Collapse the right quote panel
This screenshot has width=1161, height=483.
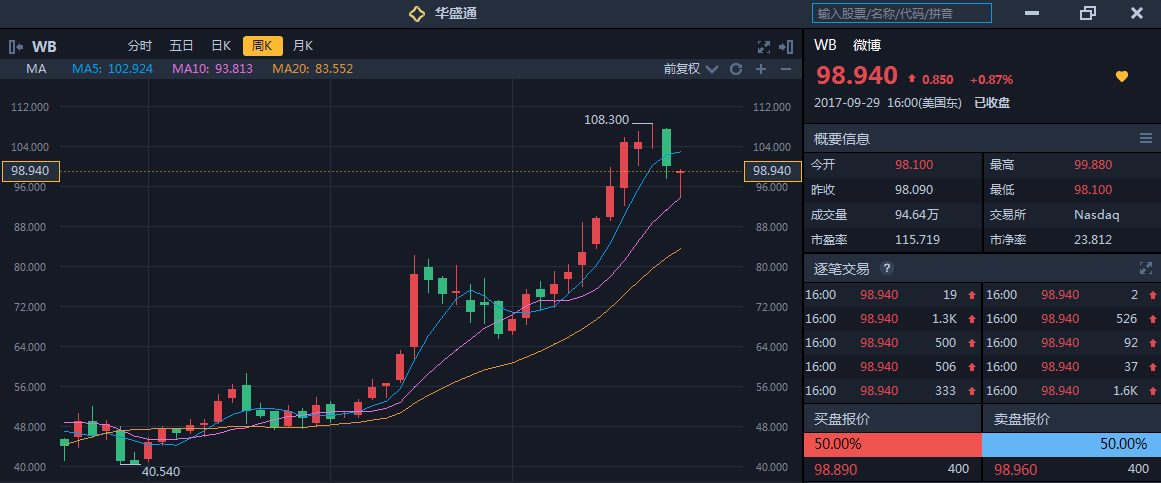pyautogui.click(x=786, y=46)
